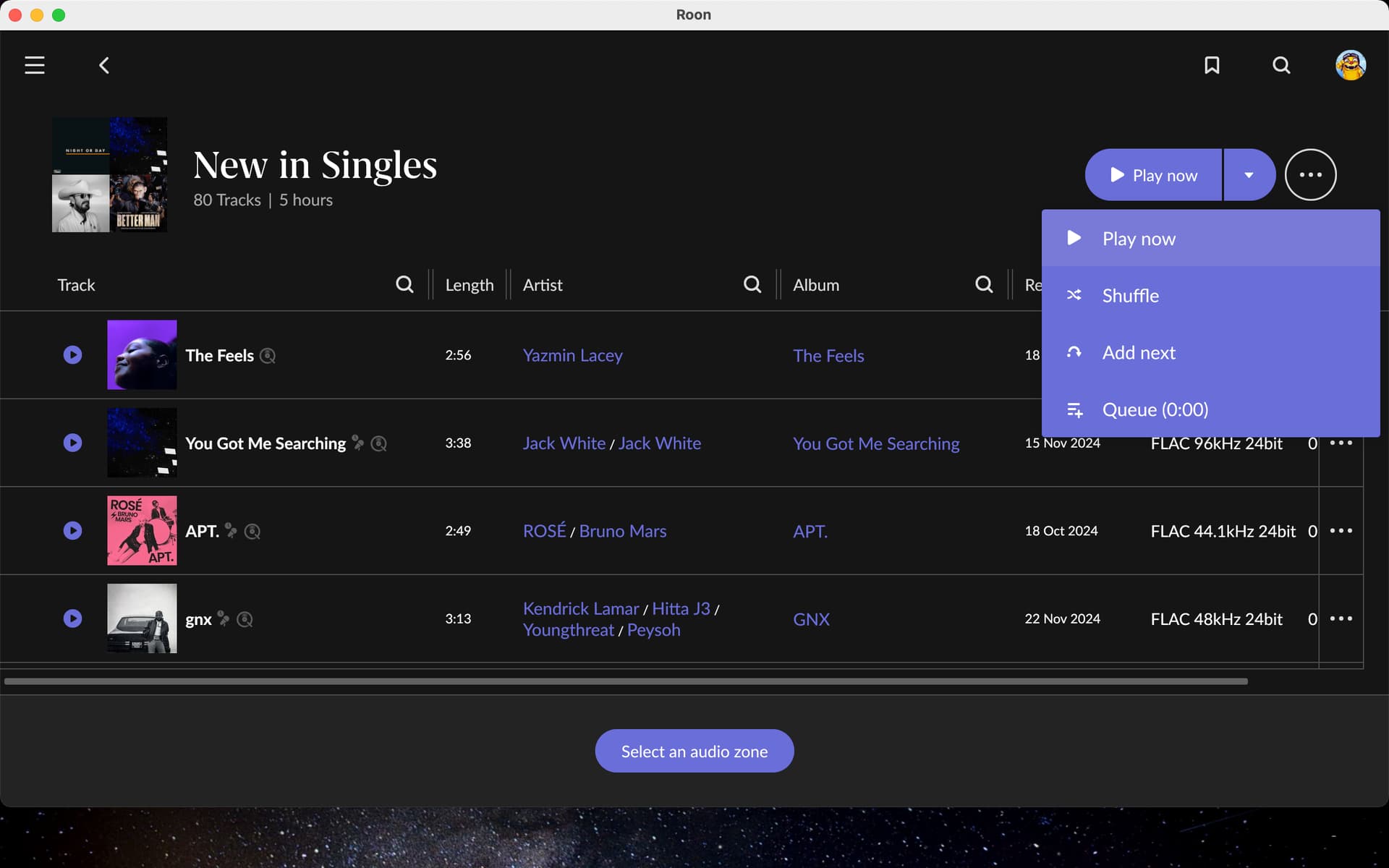Viewport: 1389px width, 868px height.
Task: Click the Artist column header label
Action: point(543,285)
